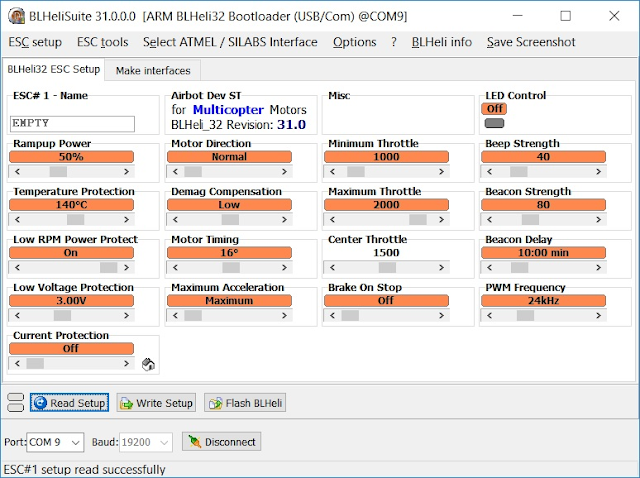Switch to the Make interfaces tab

tap(153, 71)
